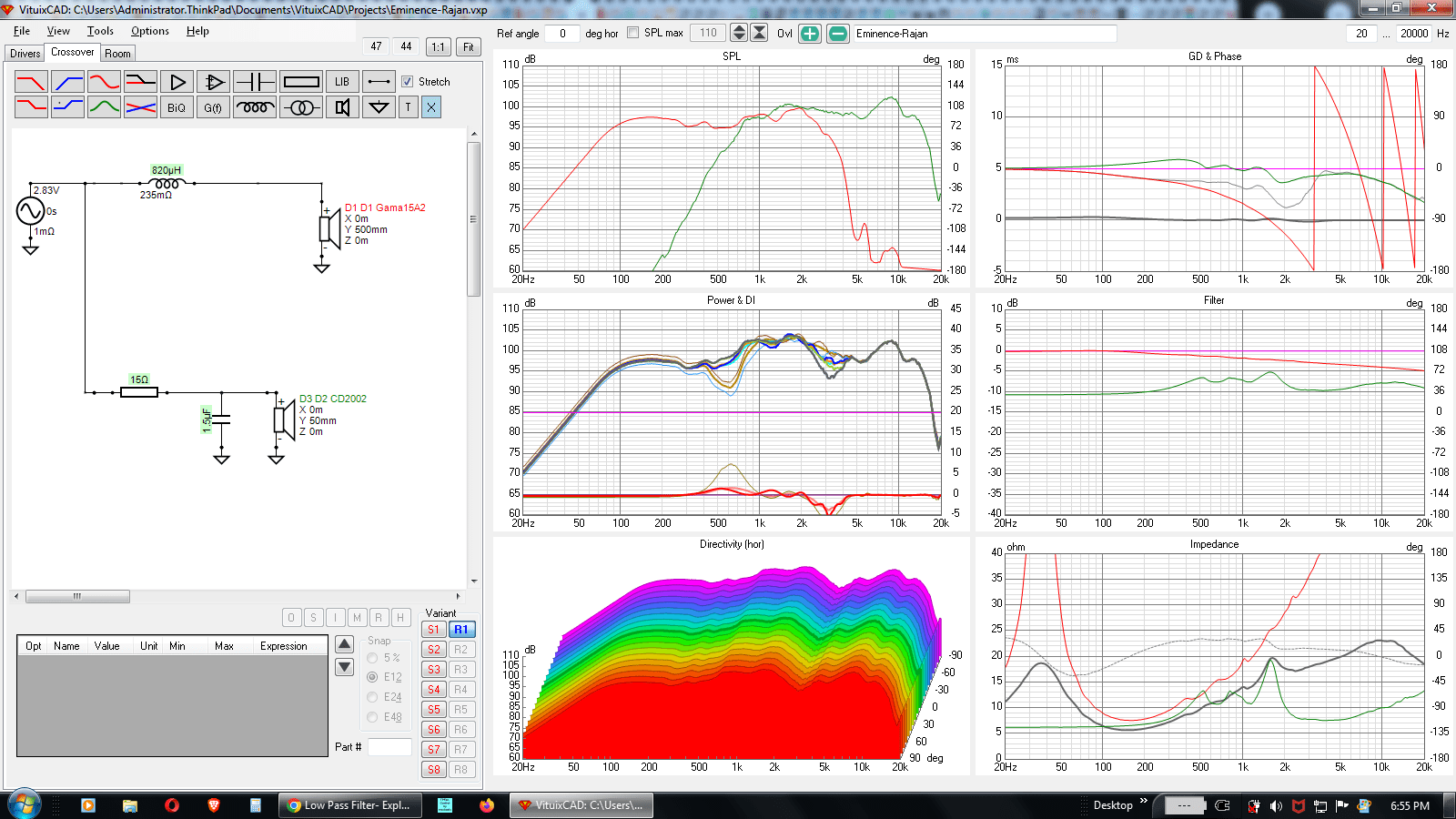Add a capacitor component
This screenshot has height=819, width=1456.
pos(255,82)
